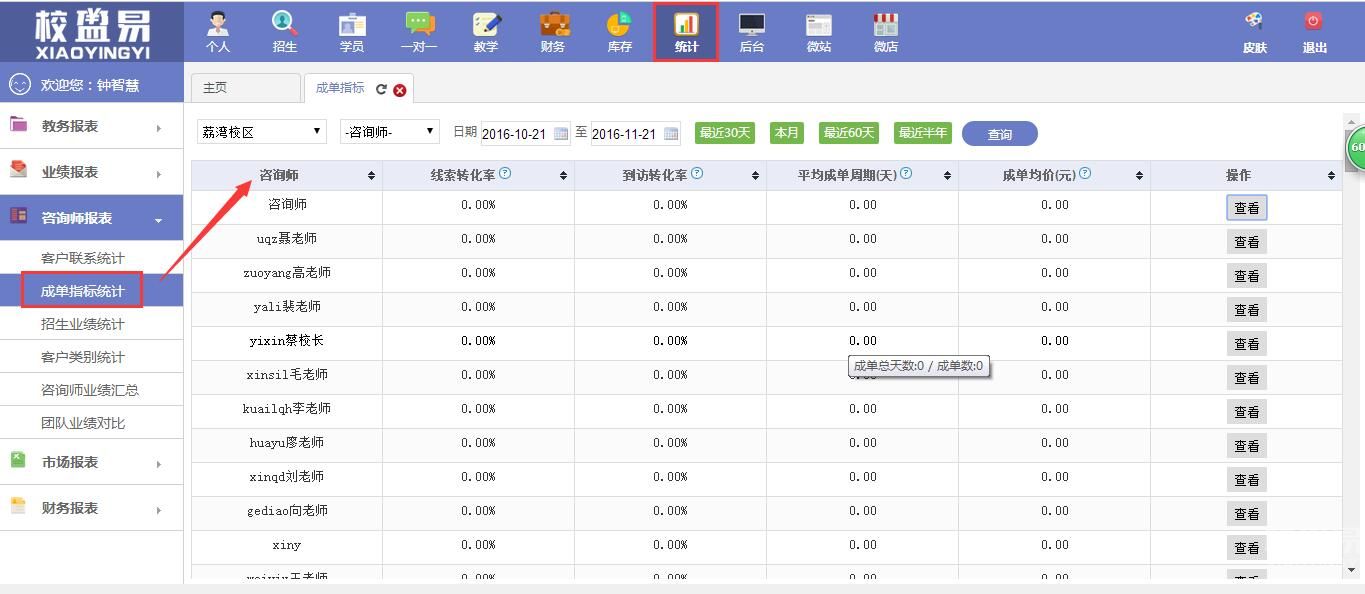Viewport: 1365px width, 594px height.
Task: Click 查看 for xiny row
Action: click(x=1247, y=548)
